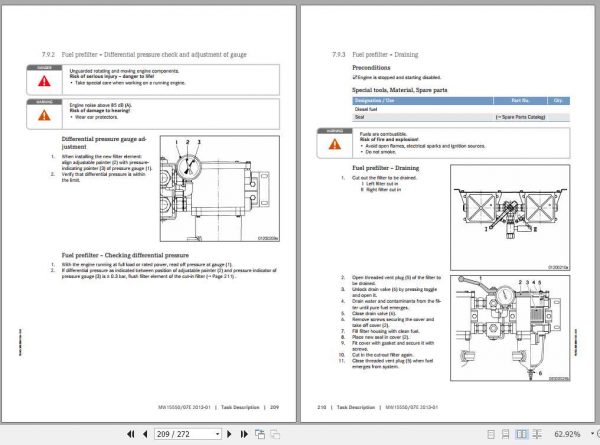Click the greyed next view icon

coord(275,434)
